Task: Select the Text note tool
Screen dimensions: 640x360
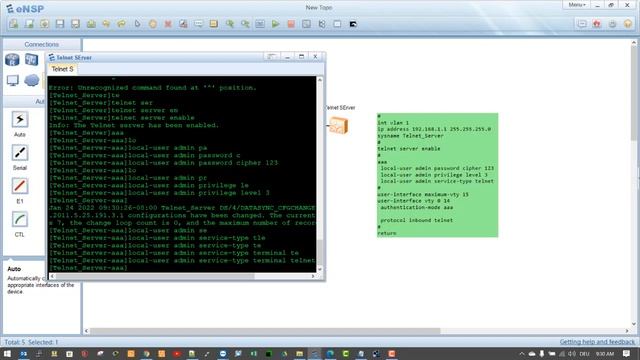Action: [199, 24]
